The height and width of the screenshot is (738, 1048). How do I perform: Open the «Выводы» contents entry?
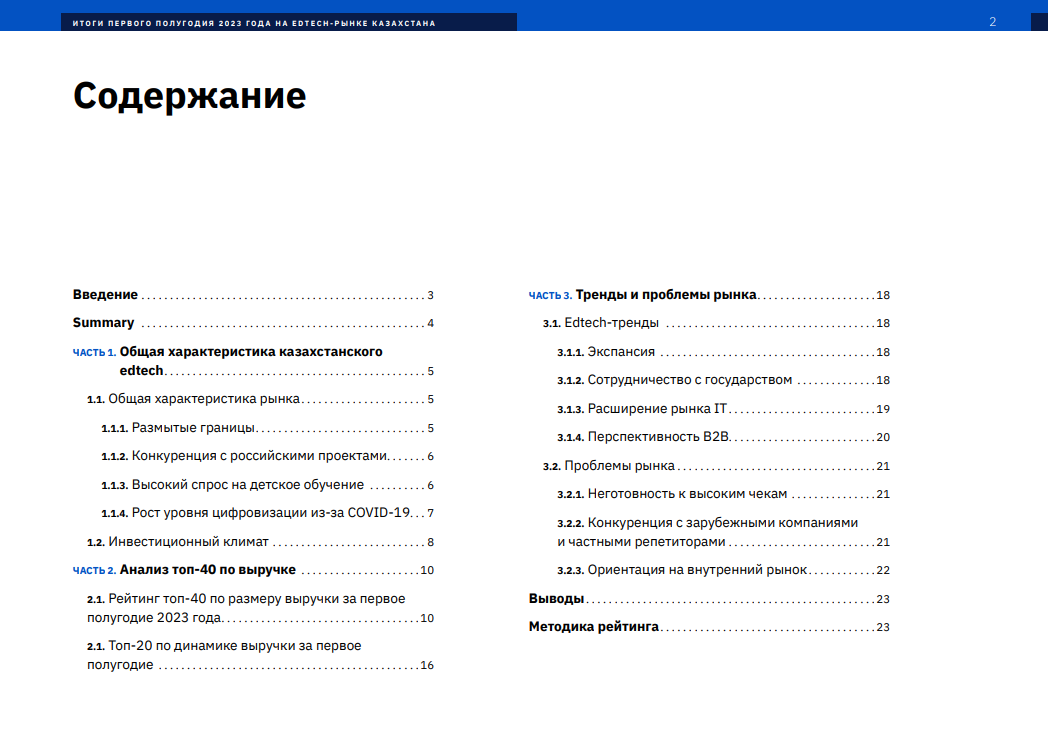[709, 598]
